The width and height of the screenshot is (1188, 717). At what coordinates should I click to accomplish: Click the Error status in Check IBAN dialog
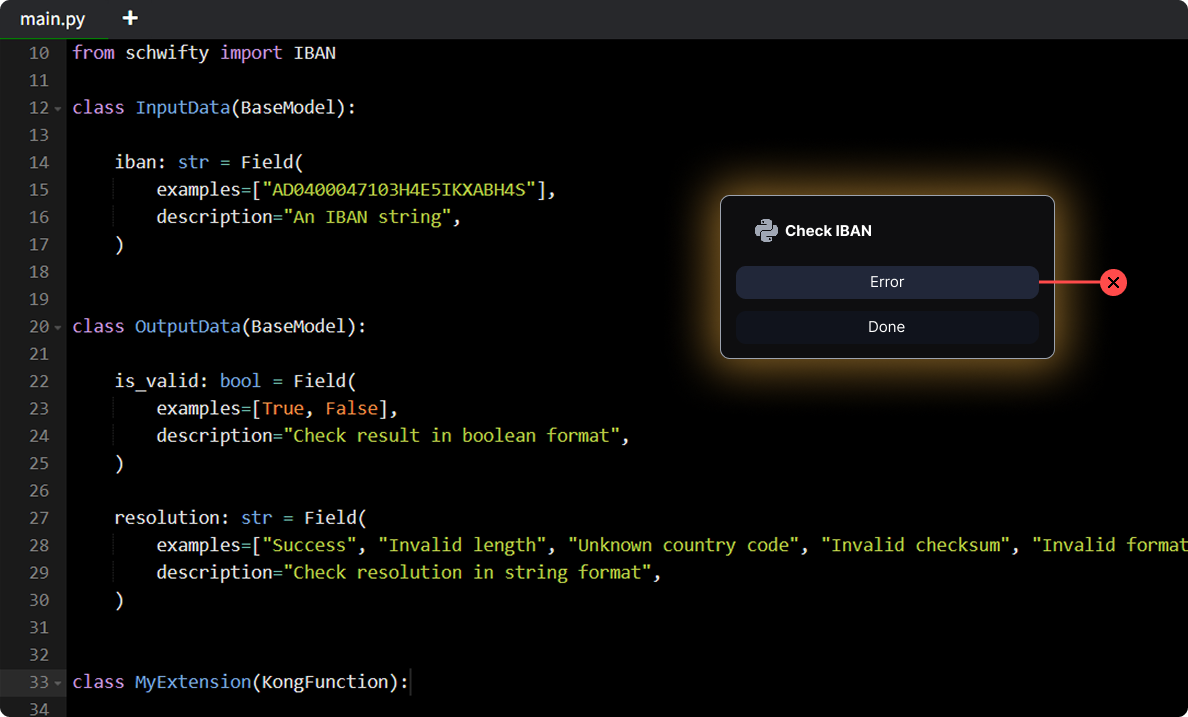click(886, 282)
